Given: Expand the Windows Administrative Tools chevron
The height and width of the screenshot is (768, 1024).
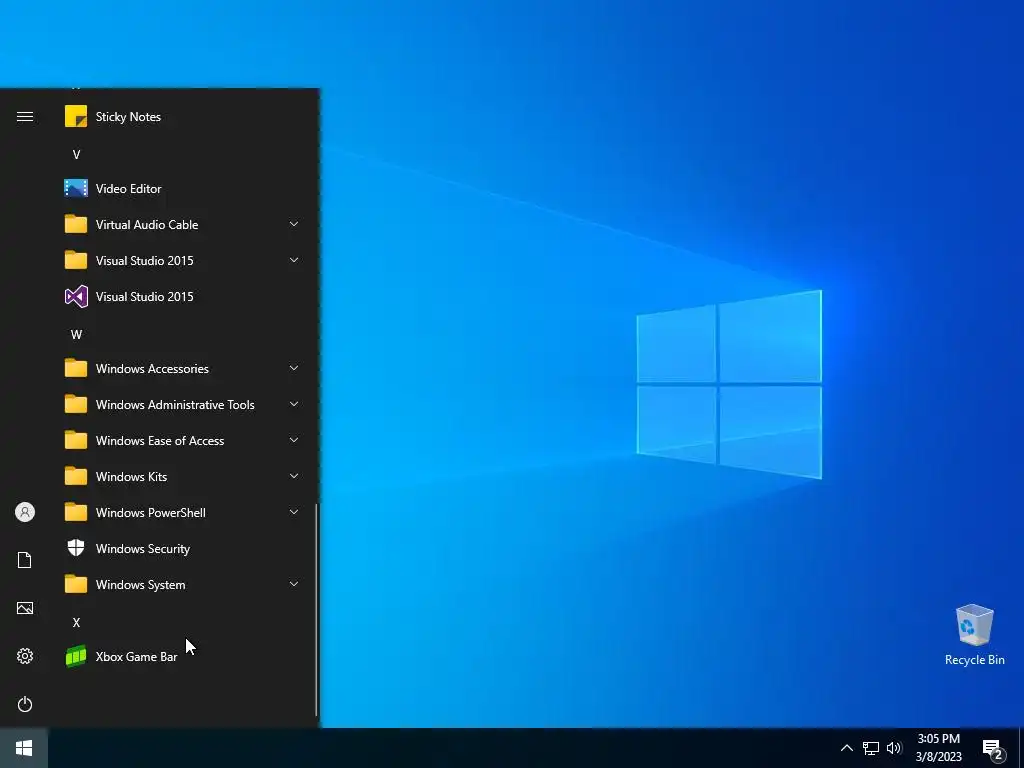Looking at the screenshot, I should (294, 404).
